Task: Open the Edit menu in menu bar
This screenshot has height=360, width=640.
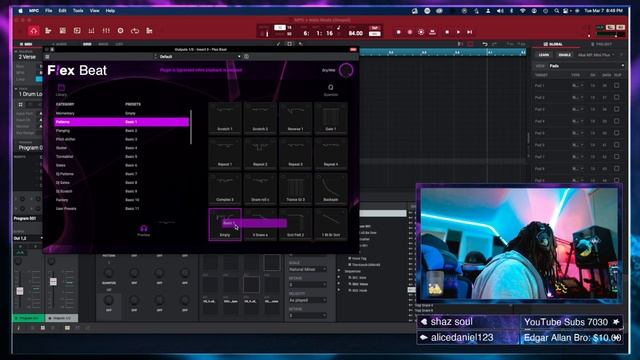Action: tap(62, 11)
